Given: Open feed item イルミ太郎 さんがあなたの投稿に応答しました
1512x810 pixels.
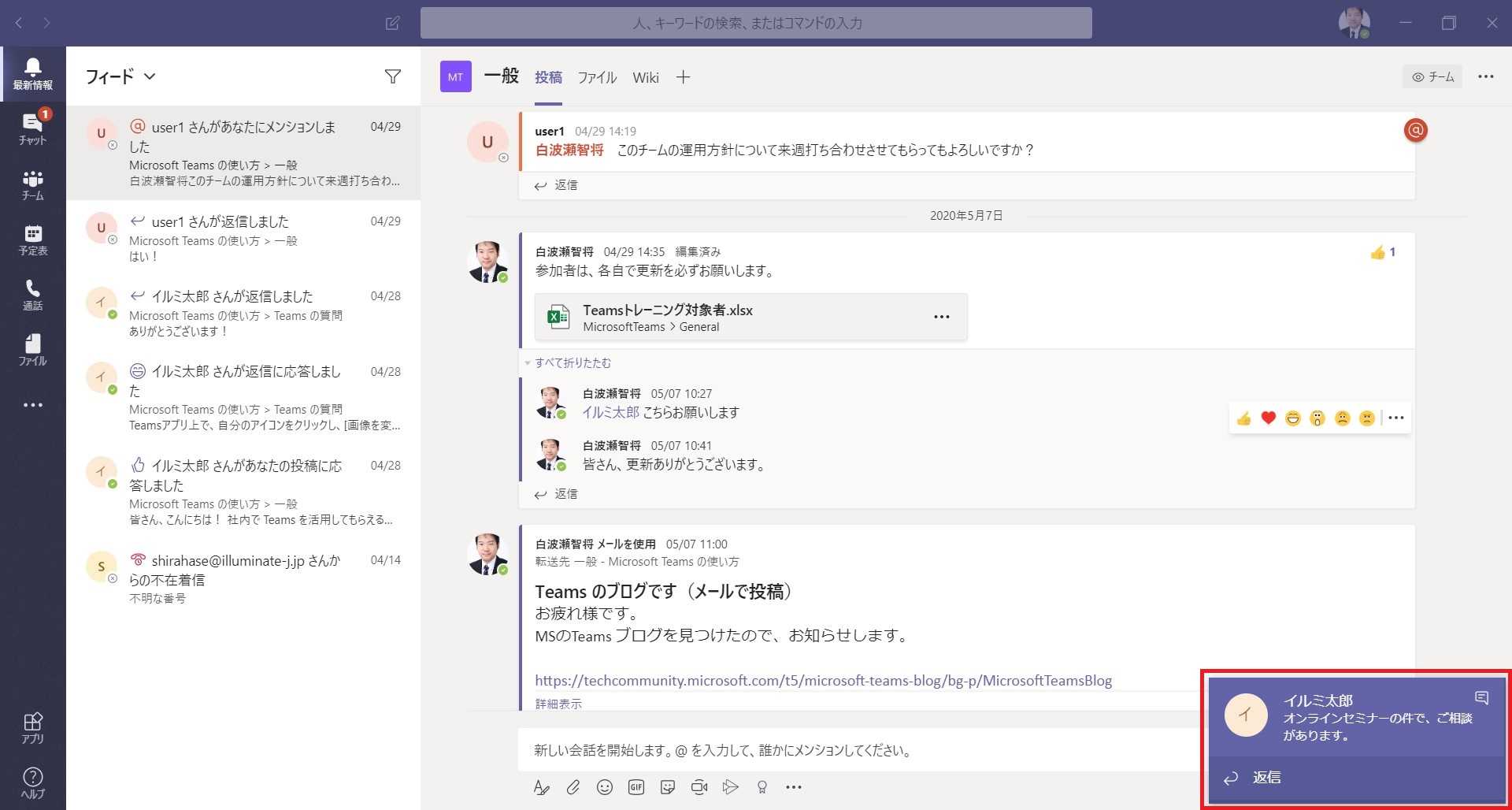Looking at the screenshot, I should [x=243, y=492].
